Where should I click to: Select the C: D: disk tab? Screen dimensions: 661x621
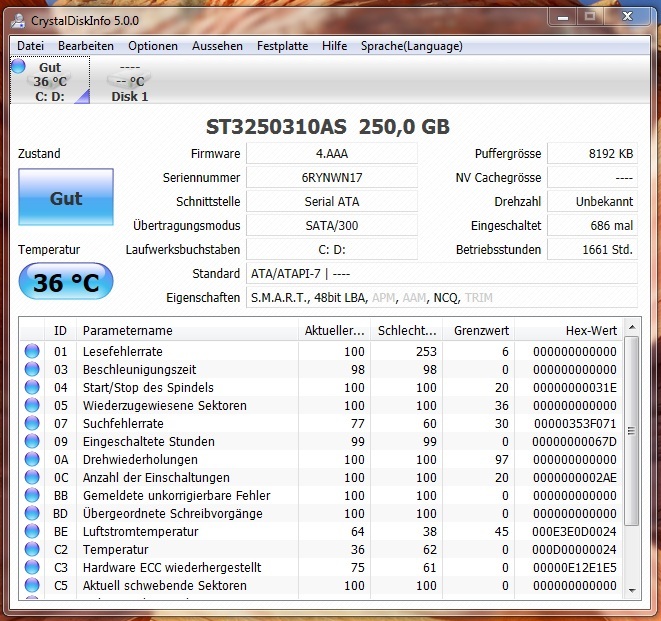click(50, 80)
